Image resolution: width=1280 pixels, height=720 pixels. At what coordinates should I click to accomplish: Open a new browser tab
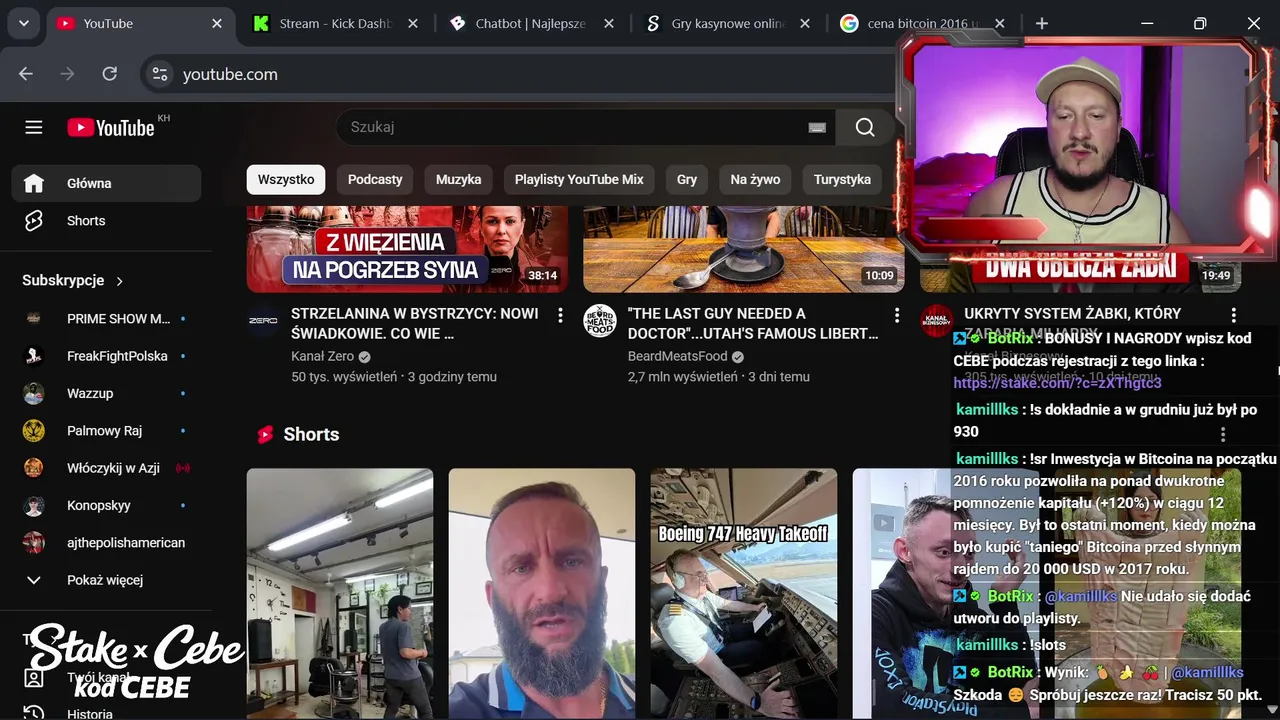pyautogui.click(x=1042, y=23)
